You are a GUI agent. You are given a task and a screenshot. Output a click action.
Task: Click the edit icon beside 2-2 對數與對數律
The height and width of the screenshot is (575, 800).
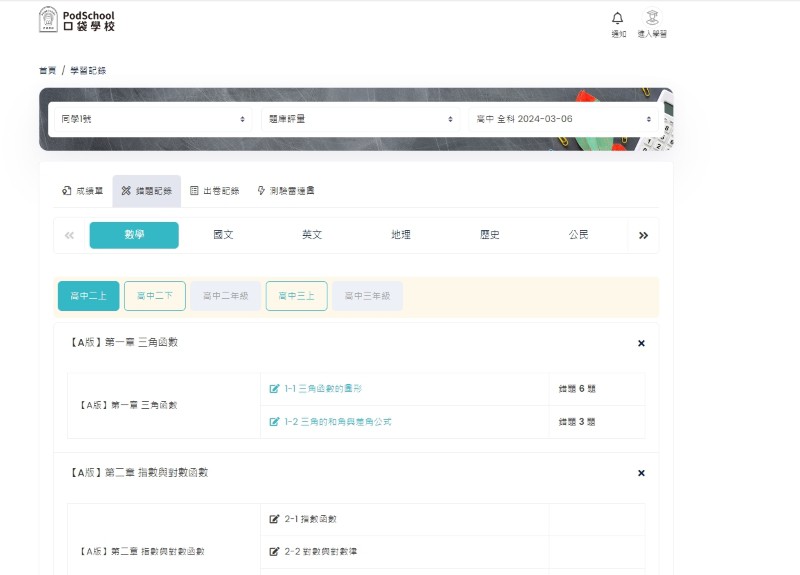tap(274, 551)
